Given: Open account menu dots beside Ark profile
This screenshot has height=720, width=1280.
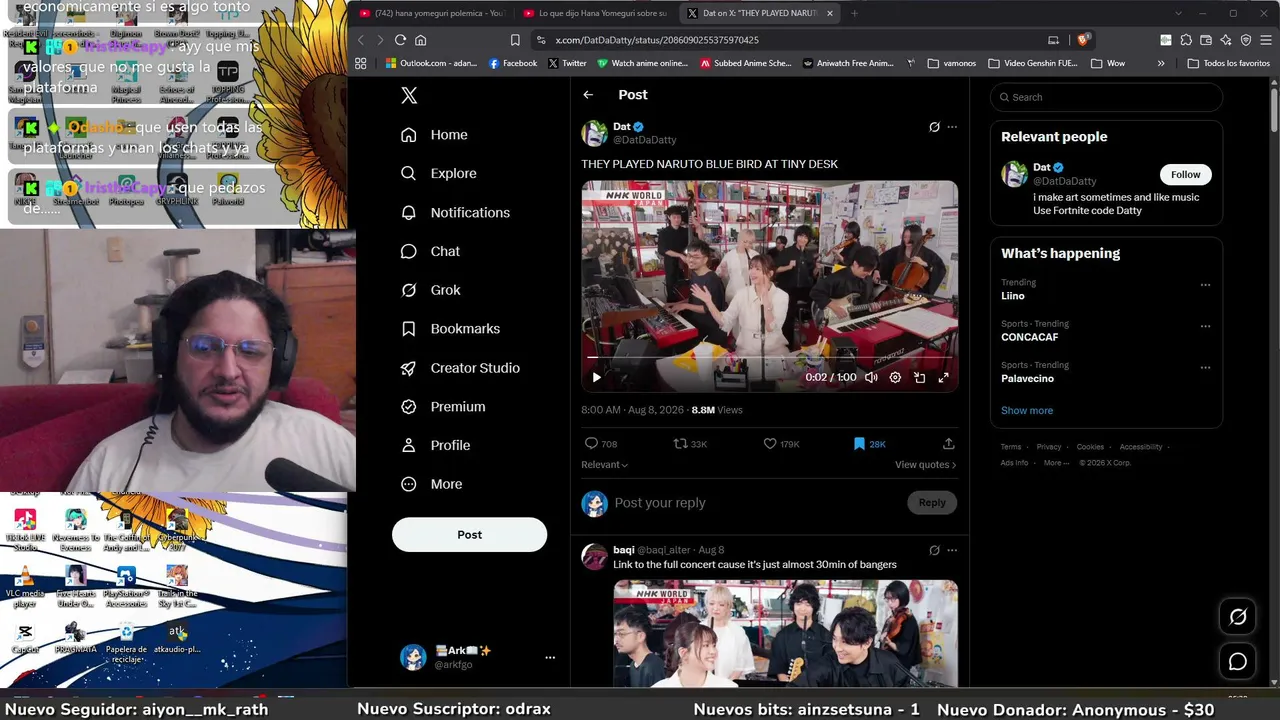Looking at the screenshot, I should tap(550, 657).
